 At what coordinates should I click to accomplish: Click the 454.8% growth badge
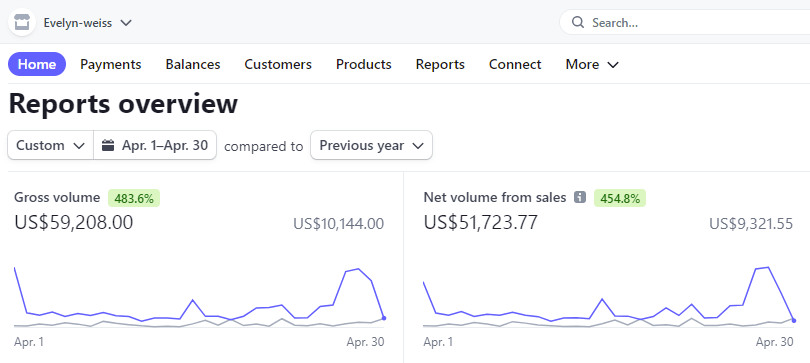point(620,198)
